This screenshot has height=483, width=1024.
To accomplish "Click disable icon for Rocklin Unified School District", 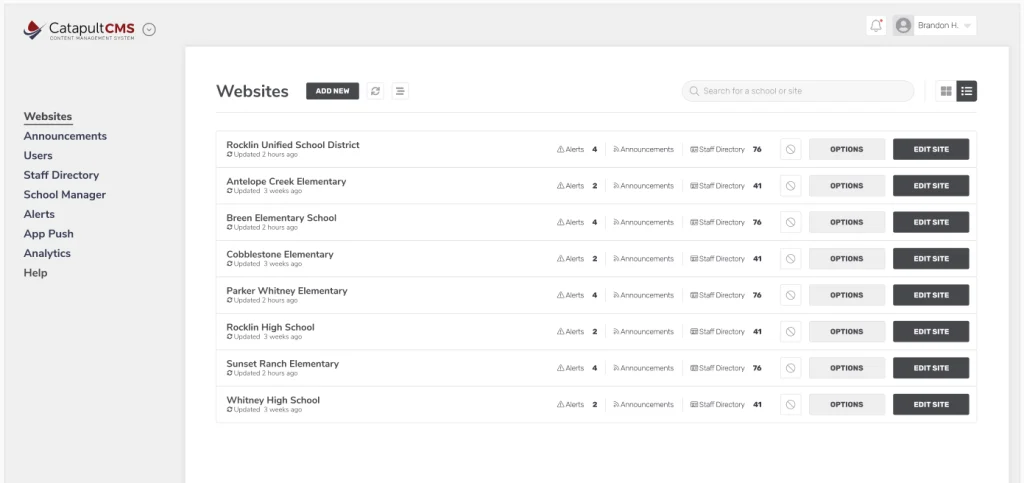I will (790, 149).
